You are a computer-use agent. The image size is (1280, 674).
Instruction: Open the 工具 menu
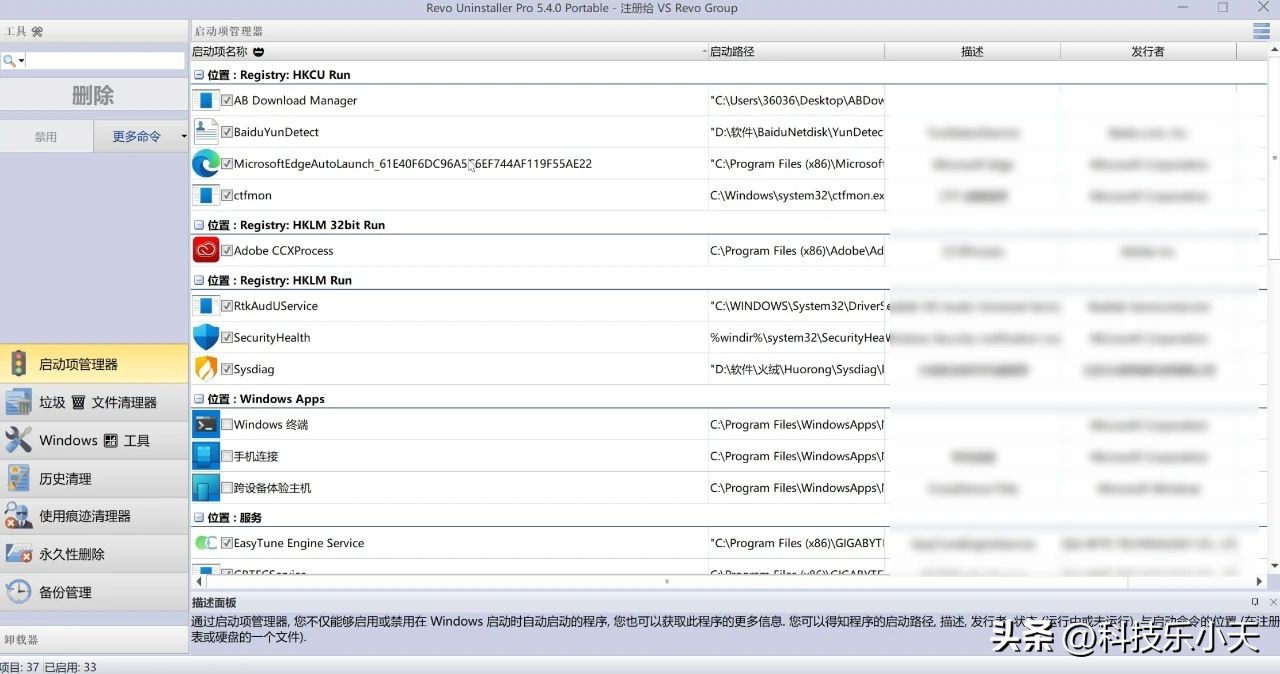pos(17,30)
